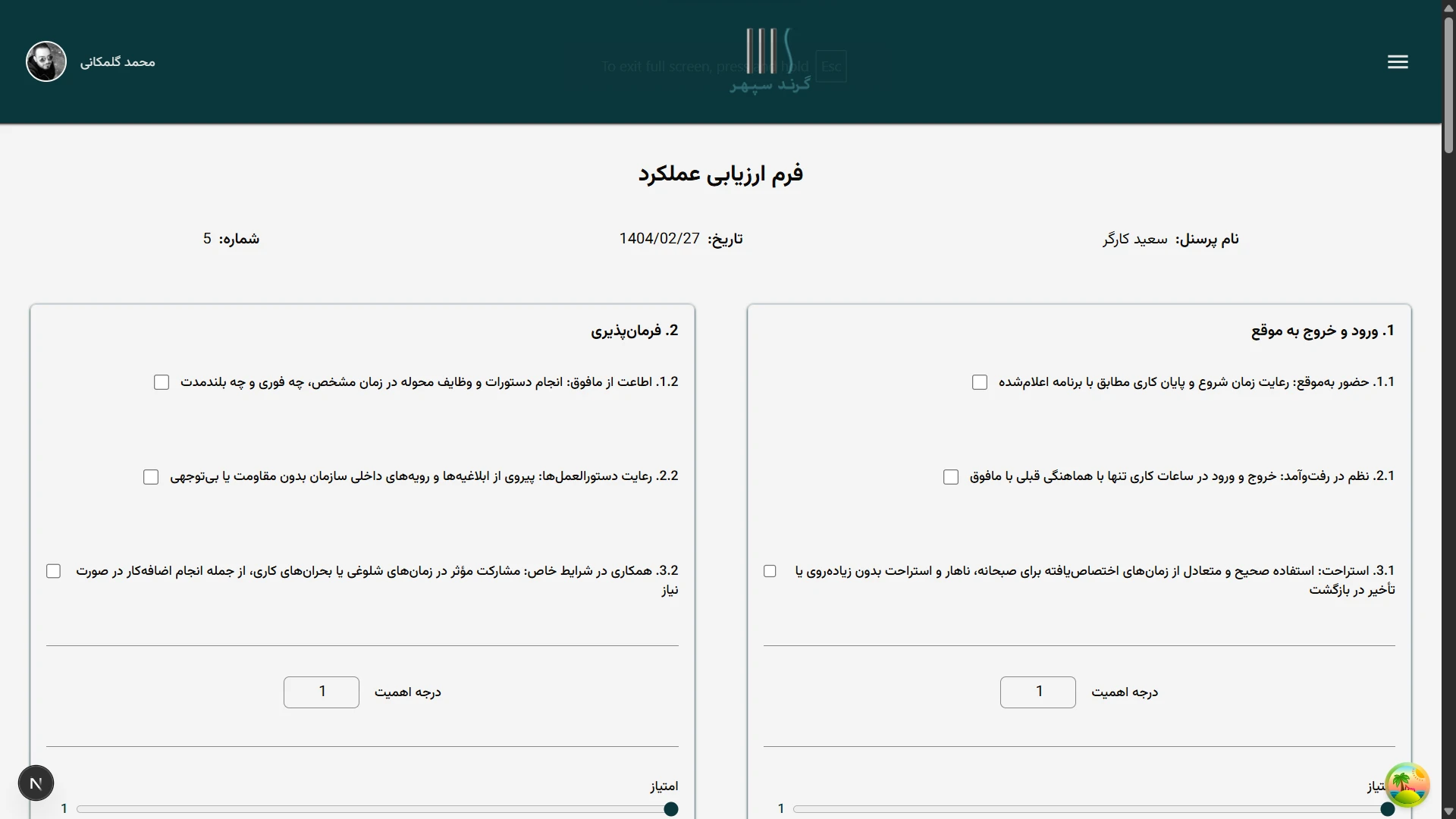
Task: Click the شماره: 5 field
Action: click(231, 239)
